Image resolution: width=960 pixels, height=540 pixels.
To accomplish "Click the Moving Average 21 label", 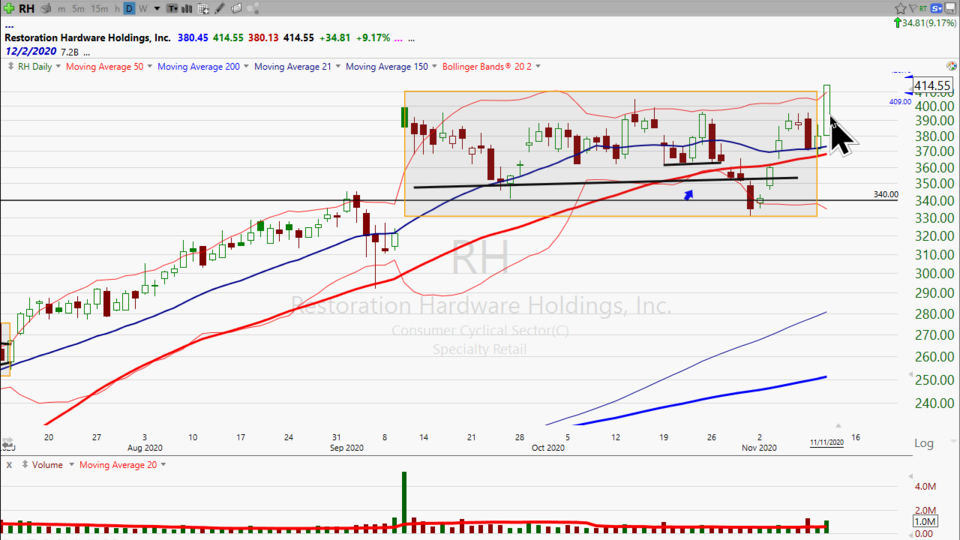I will 293,67.
